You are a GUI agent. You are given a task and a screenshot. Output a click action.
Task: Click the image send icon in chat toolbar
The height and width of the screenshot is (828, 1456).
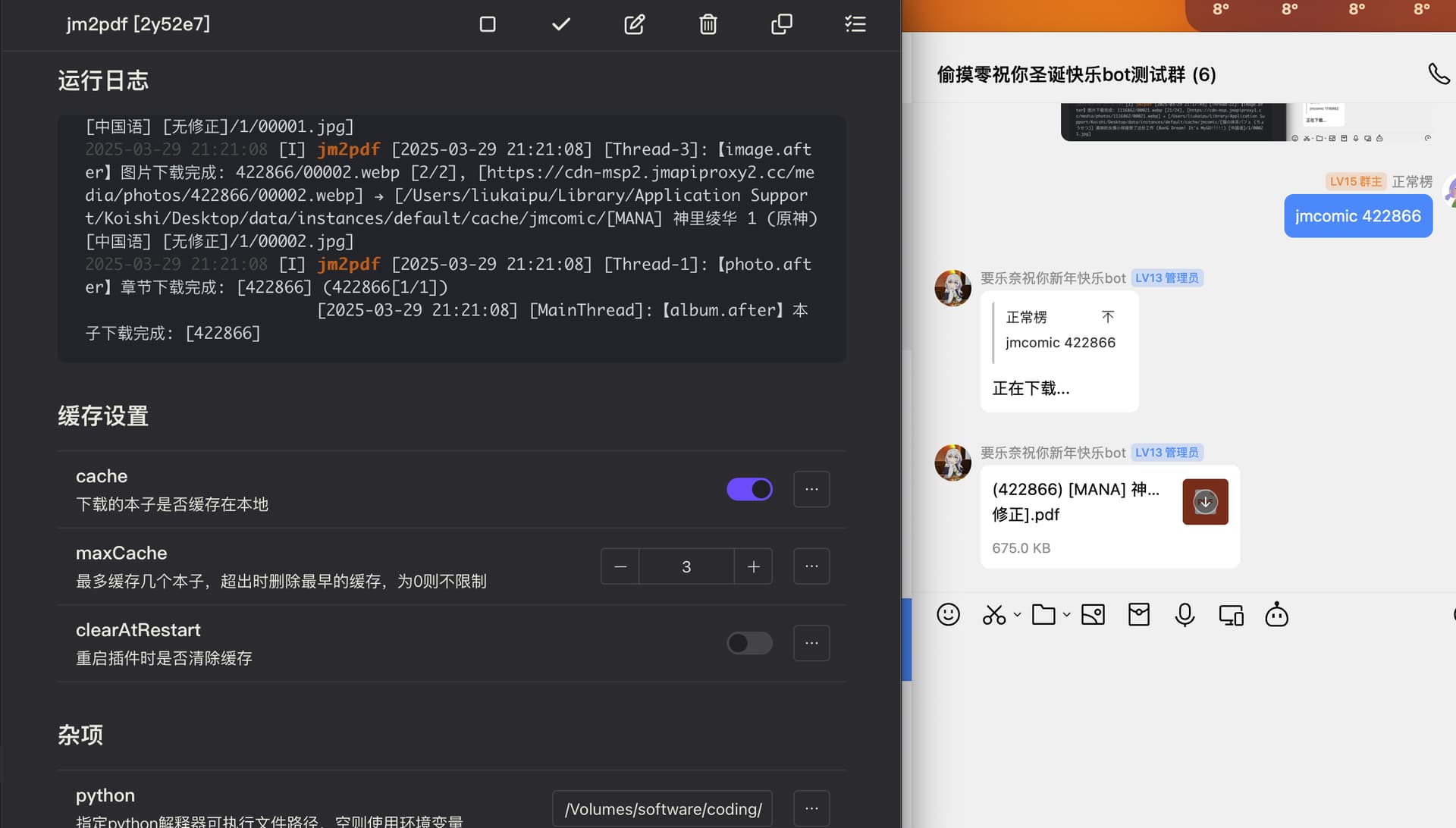(x=1093, y=614)
